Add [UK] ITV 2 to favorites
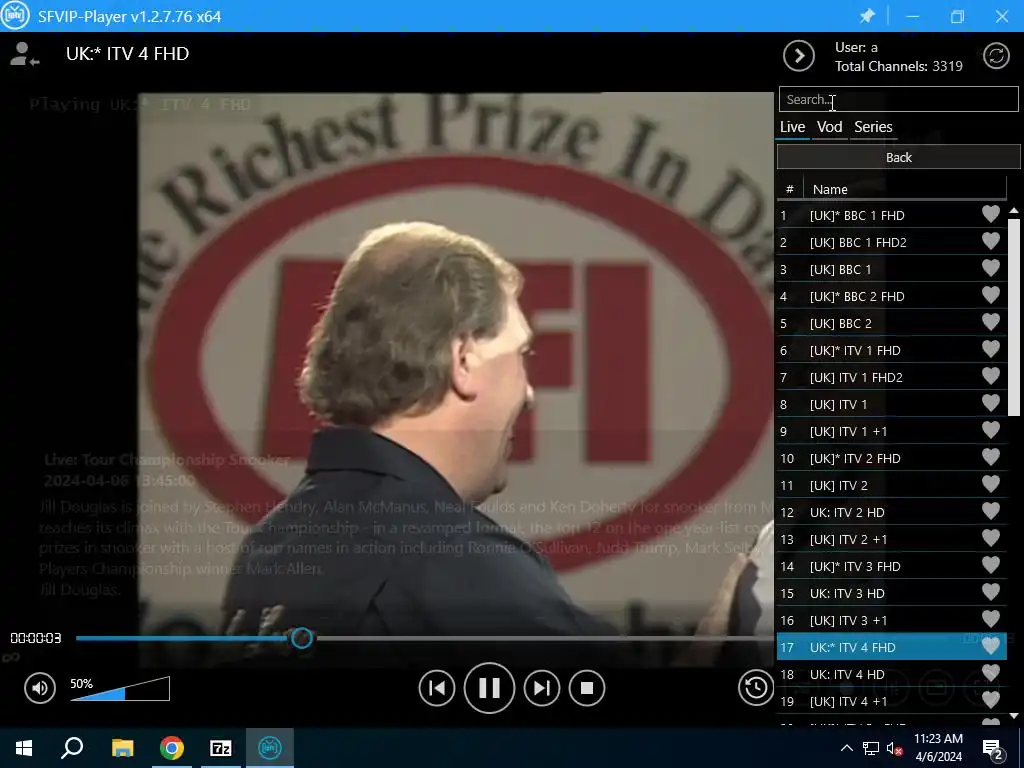This screenshot has width=1024, height=768. 991,485
